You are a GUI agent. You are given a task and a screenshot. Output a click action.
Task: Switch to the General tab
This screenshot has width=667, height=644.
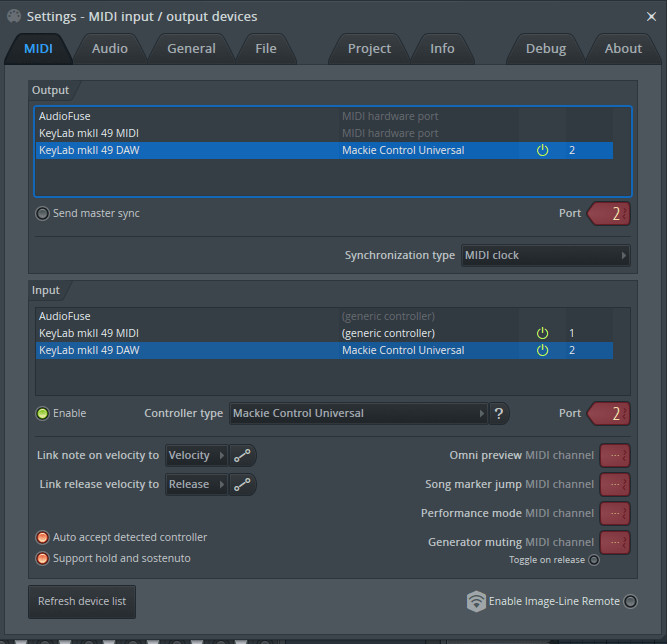(191, 48)
